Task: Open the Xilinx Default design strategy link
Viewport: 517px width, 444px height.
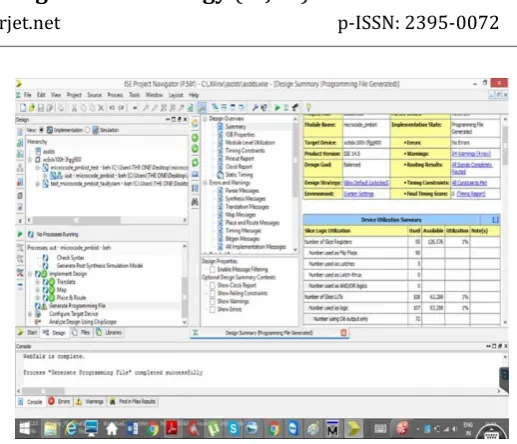Action: tap(366, 183)
